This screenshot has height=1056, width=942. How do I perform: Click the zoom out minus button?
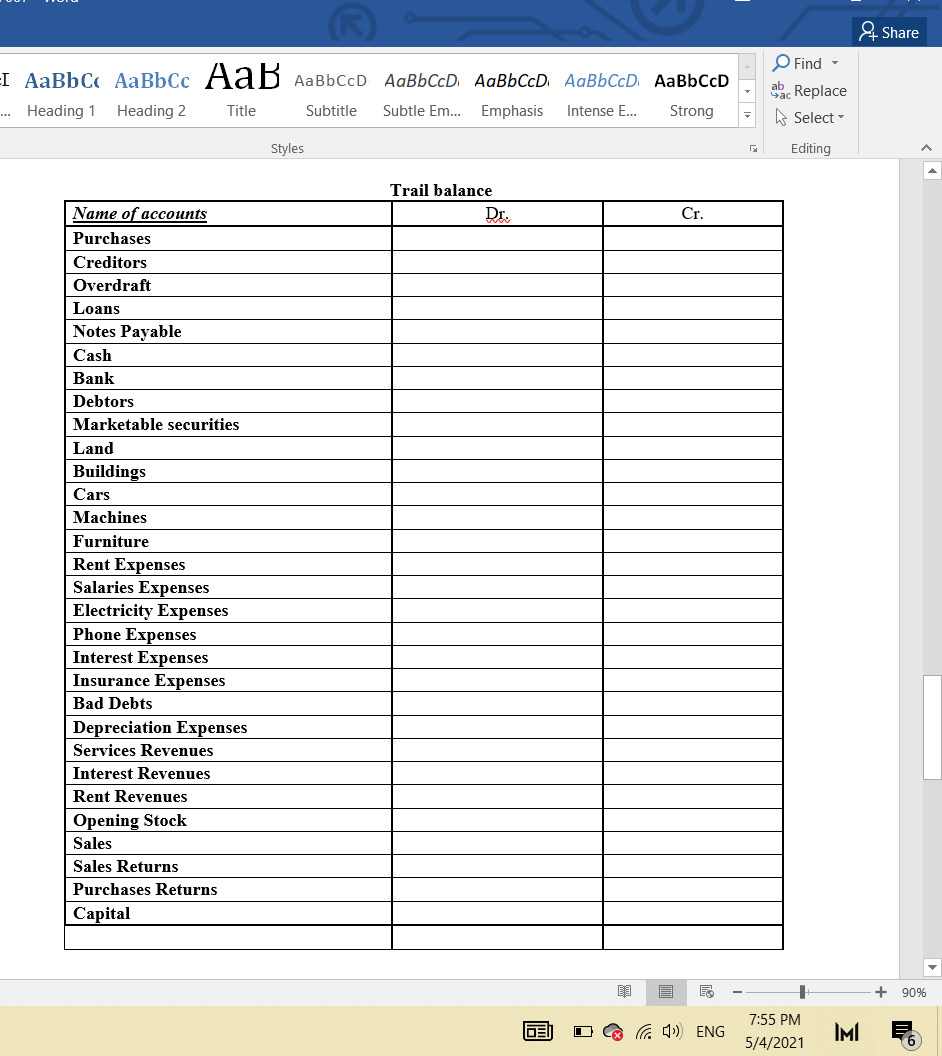tap(737, 992)
